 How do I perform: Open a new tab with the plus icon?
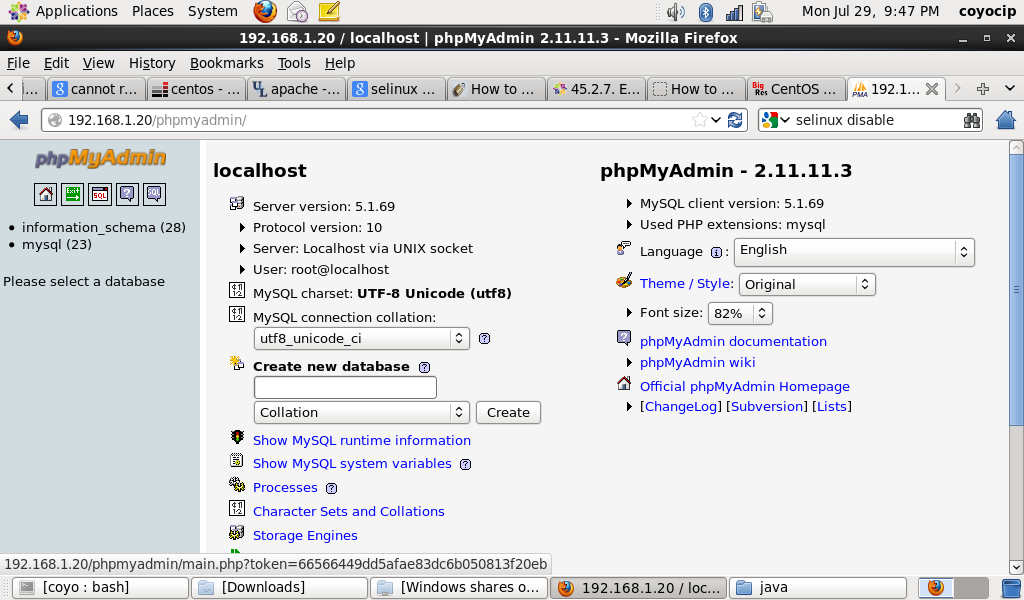pyautogui.click(x=983, y=89)
